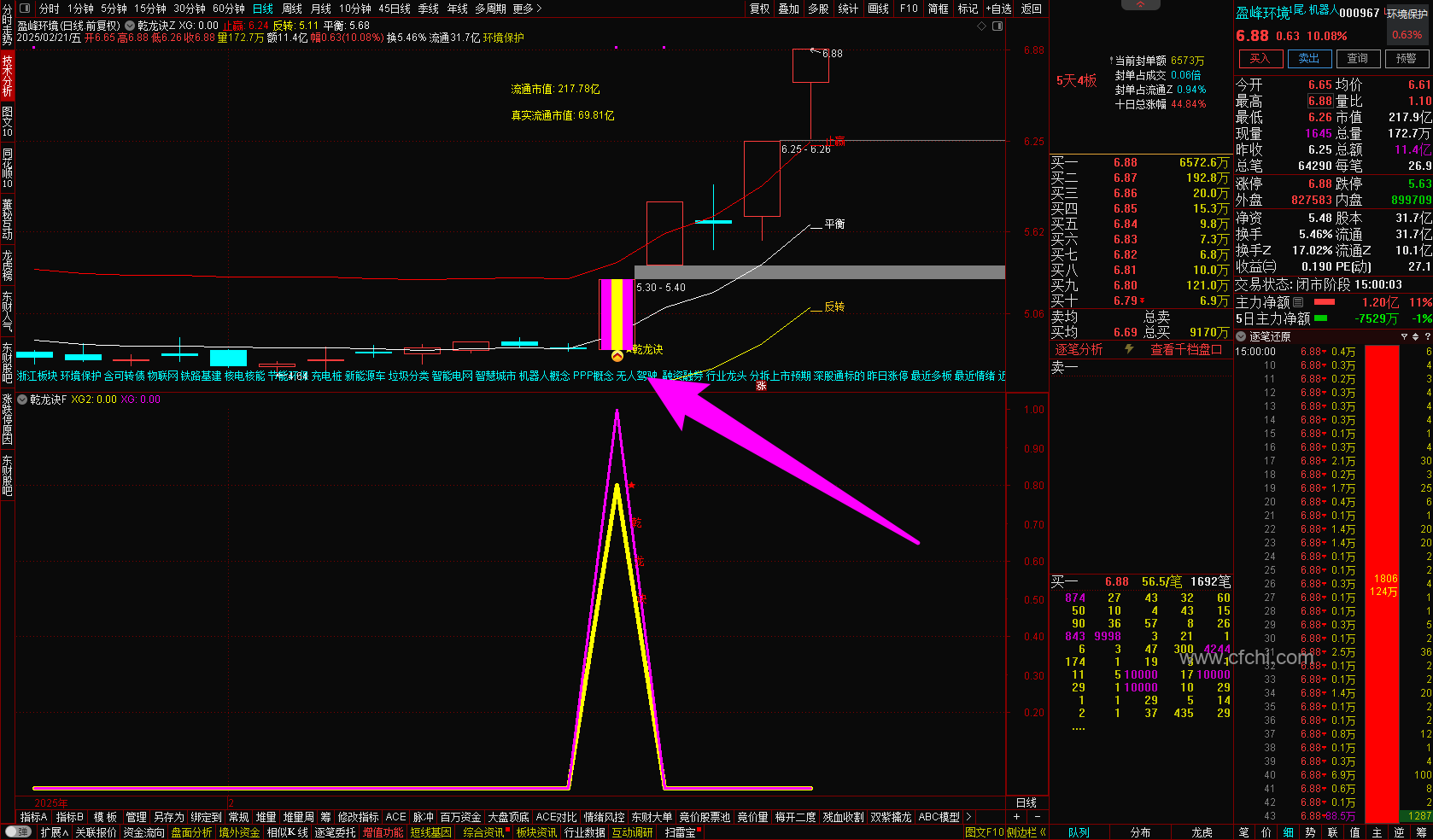Expand the 逐笔还原 panel toggle icon
This screenshot has height=840, width=1433.
(1242, 336)
